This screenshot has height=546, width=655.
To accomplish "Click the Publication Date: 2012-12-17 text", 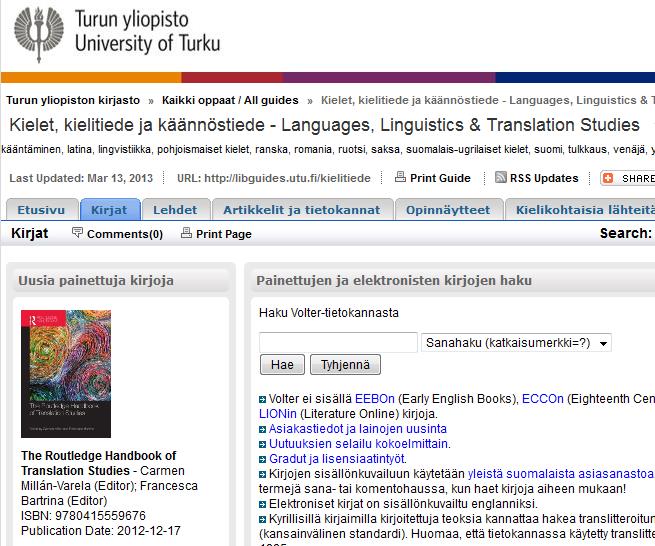I will click(x=101, y=531).
